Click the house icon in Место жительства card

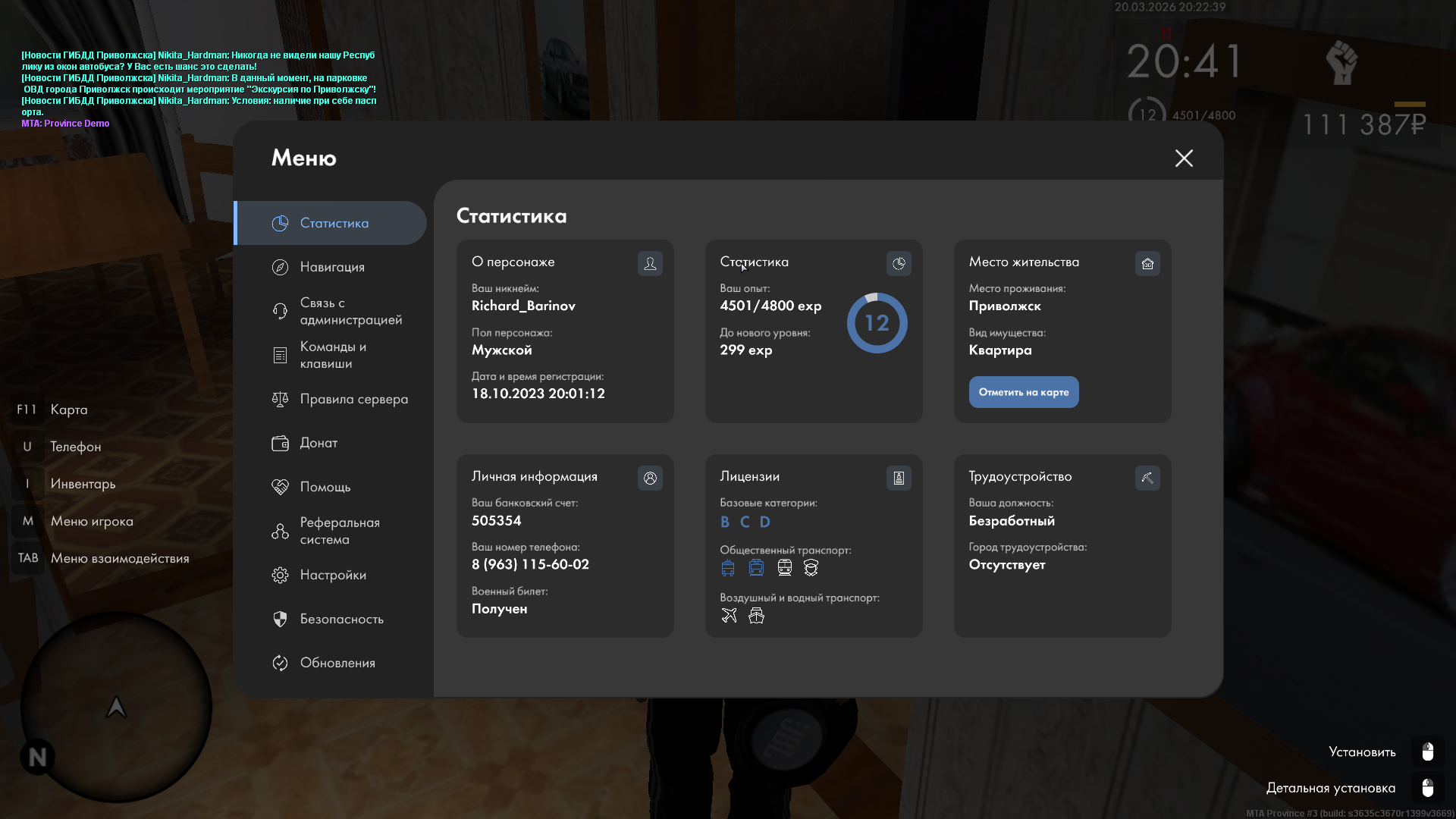(1147, 263)
